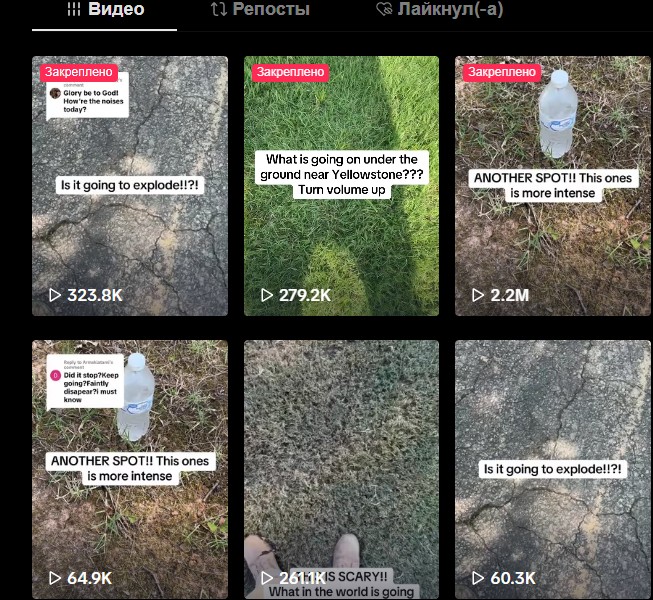Open the video showing shoes on grass
653x600 pixels.
pos(341,470)
